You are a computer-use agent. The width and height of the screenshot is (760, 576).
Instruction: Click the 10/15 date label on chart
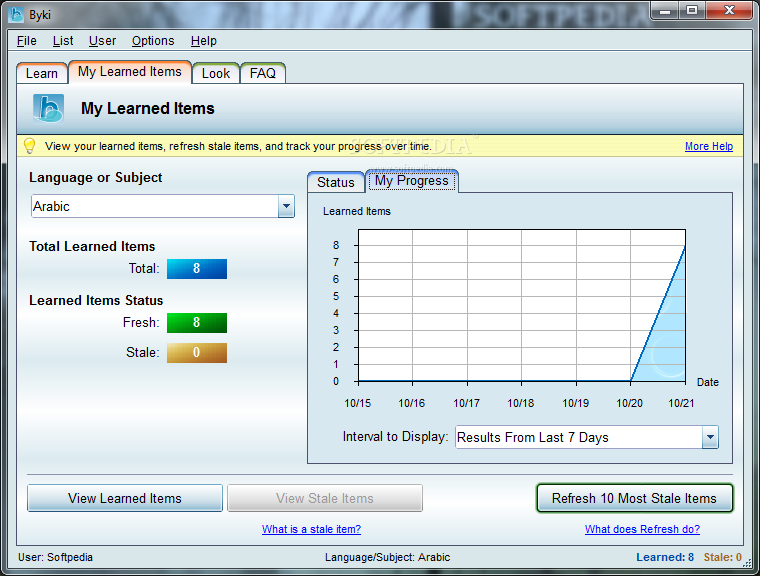(x=357, y=403)
